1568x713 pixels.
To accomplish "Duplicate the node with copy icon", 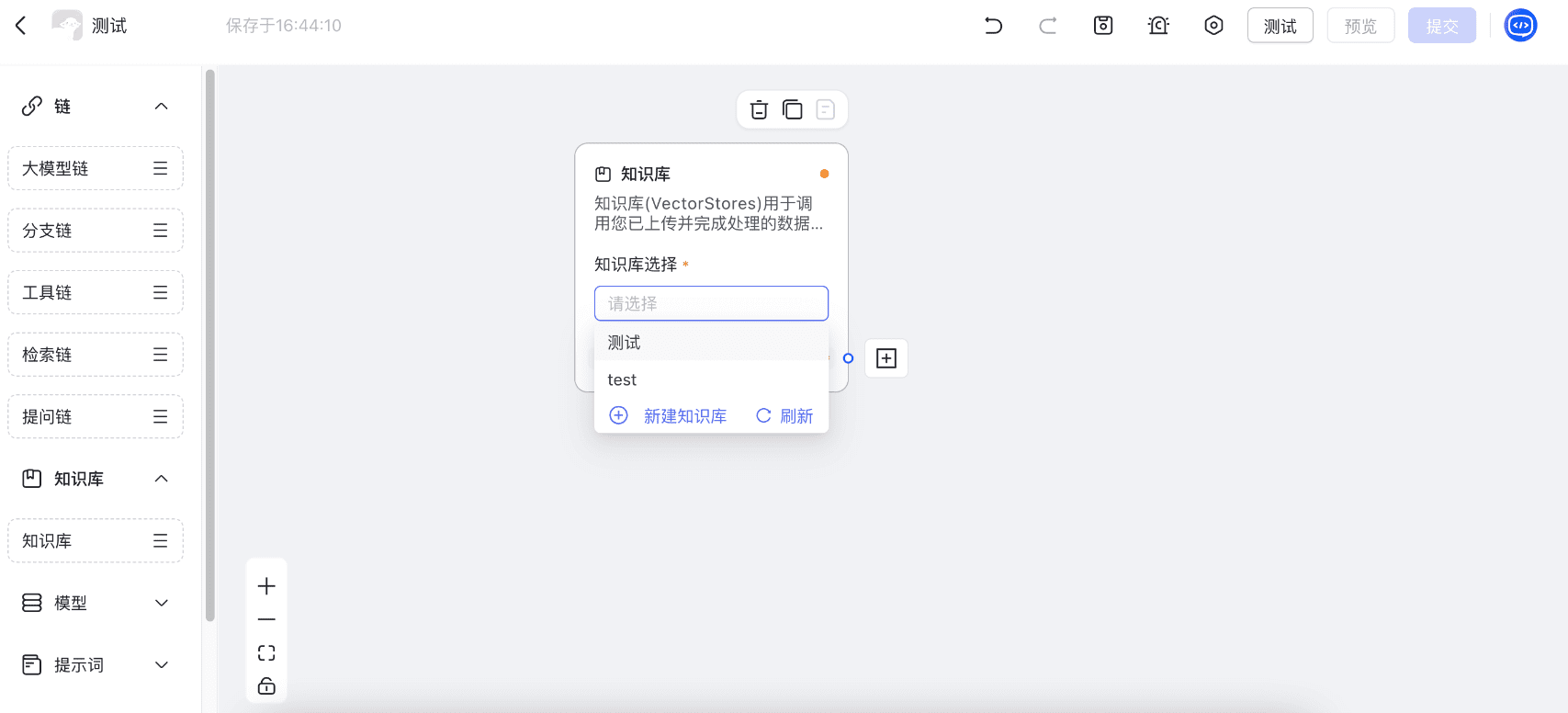I will coord(792,110).
